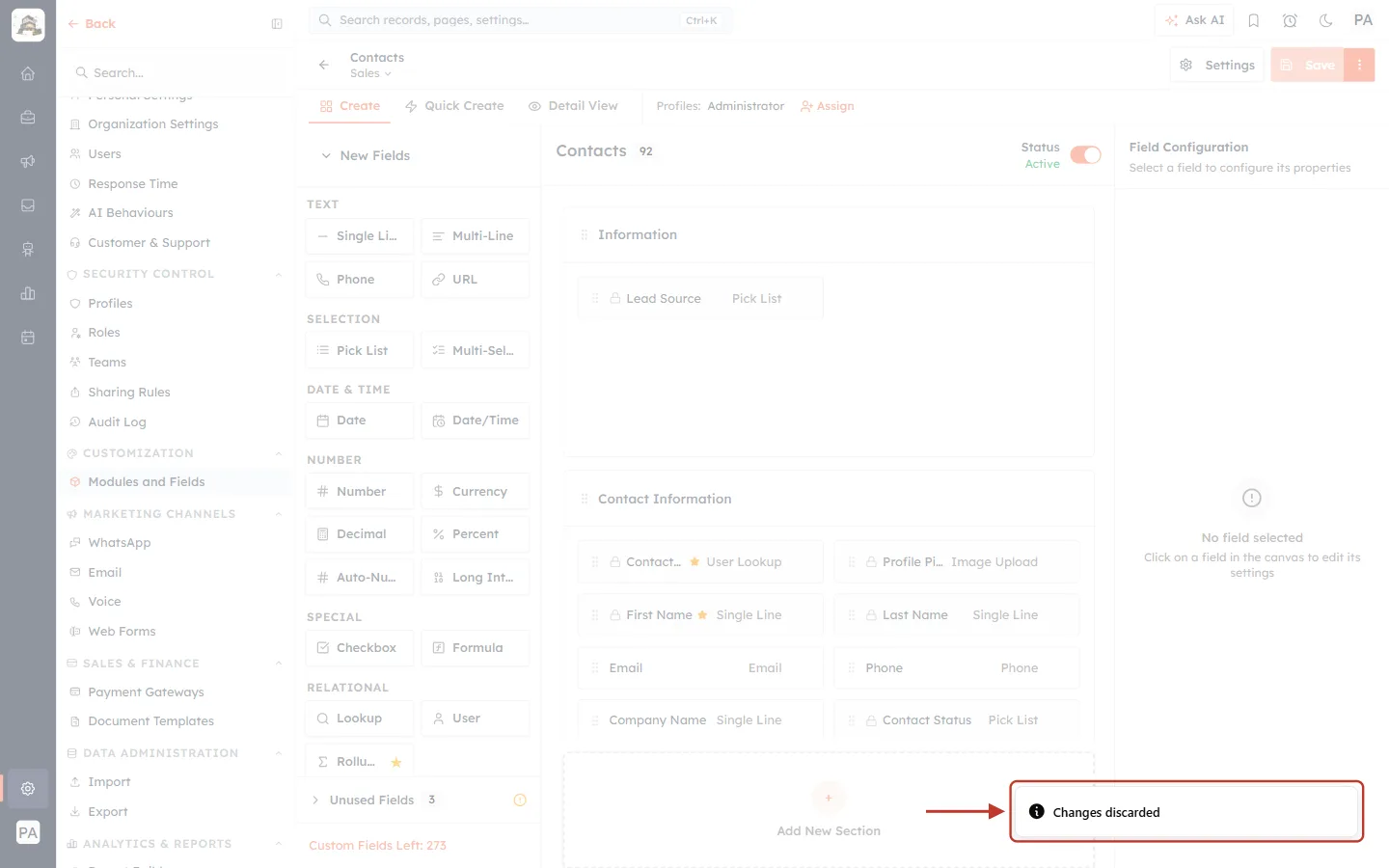Click the Back link in sidebar

(x=92, y=24)
